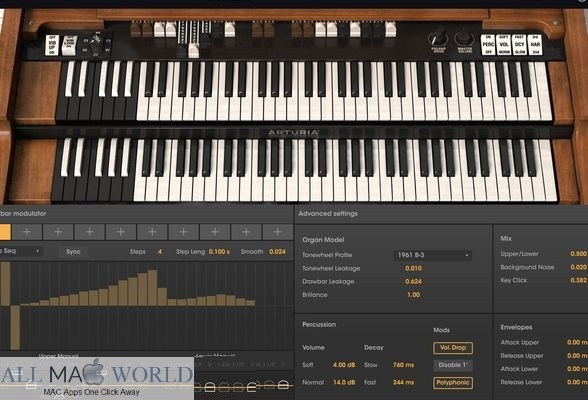Click the Step Leng value 0.100 s
588x400 pixels.
[219, 252]
